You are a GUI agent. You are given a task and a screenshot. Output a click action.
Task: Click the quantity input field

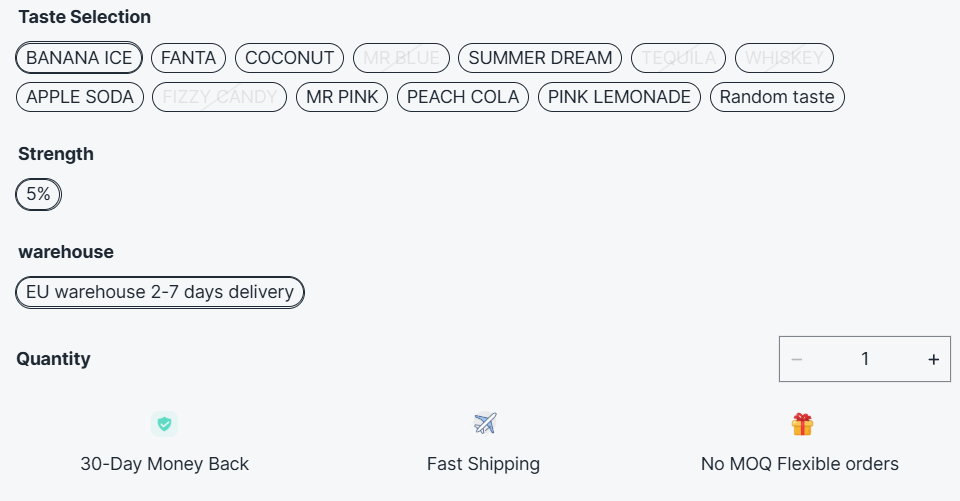pyautogui.click(x=865, y=359)
